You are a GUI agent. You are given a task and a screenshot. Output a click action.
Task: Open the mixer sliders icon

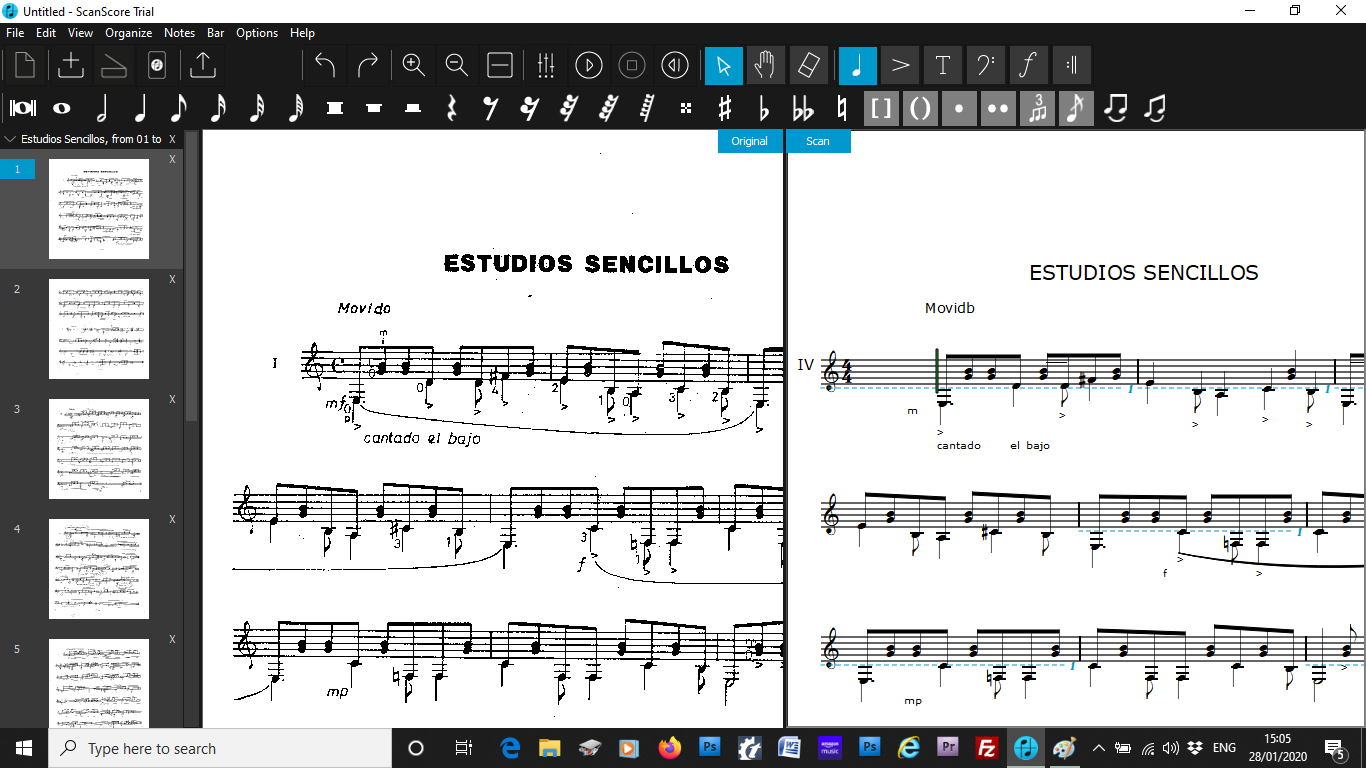point(546,66)
